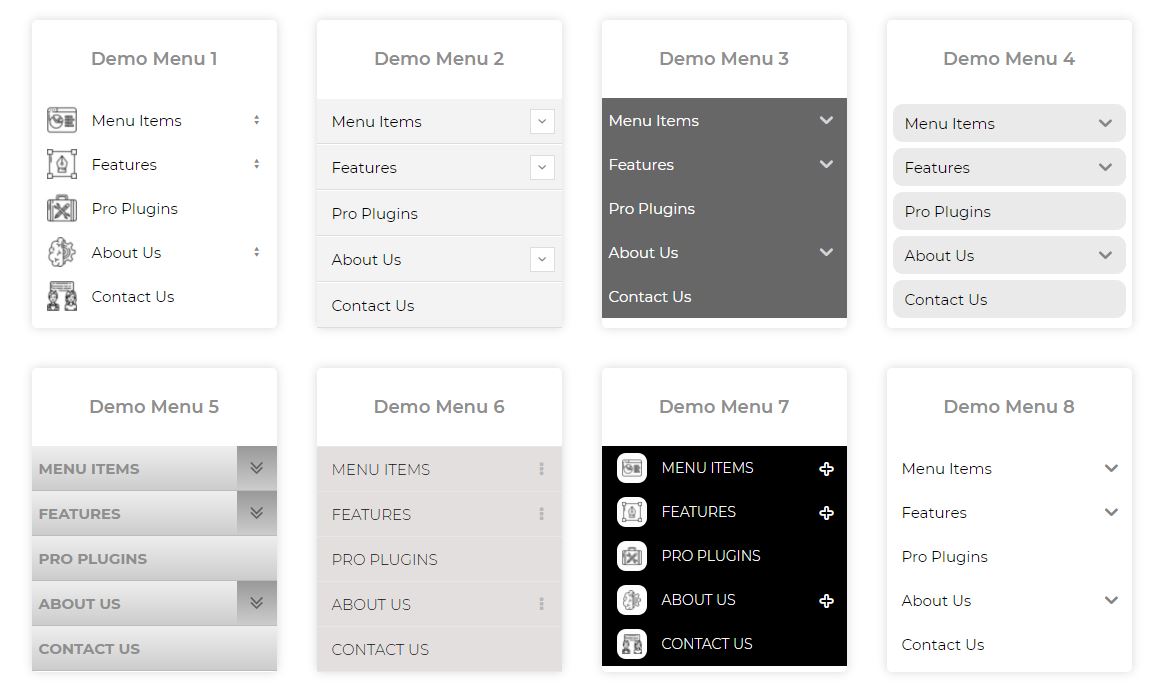Expand About Us dropdown in Demo Menu 3
The height and width of the screenshot is (700, 1162).
pos(826,252)
